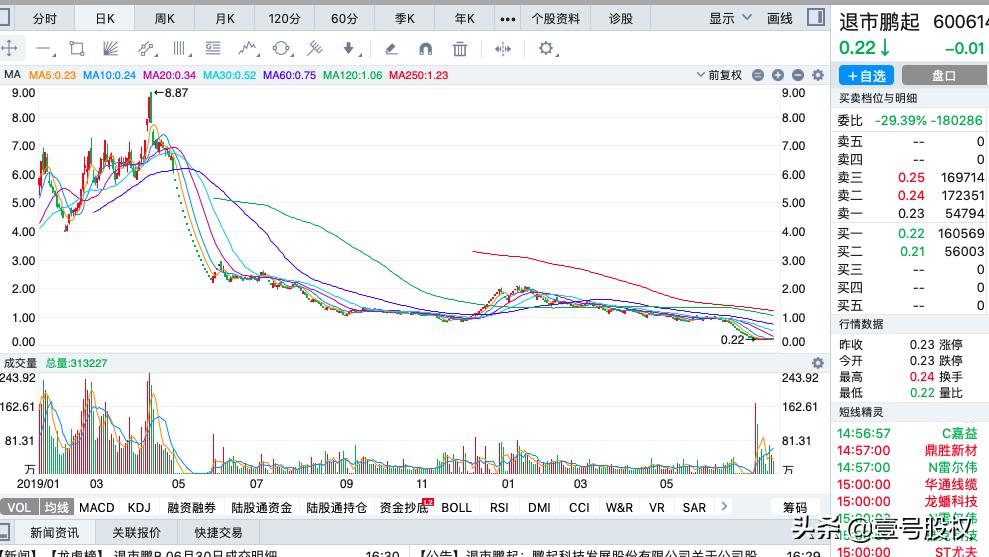Select the CCI indicator
This screenshot has width=989, height=557.
(579, 507)
